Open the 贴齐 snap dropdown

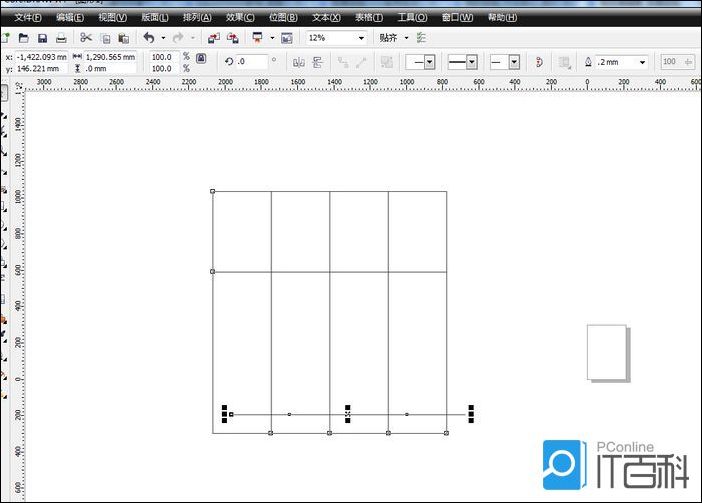(x=407, y=38)
